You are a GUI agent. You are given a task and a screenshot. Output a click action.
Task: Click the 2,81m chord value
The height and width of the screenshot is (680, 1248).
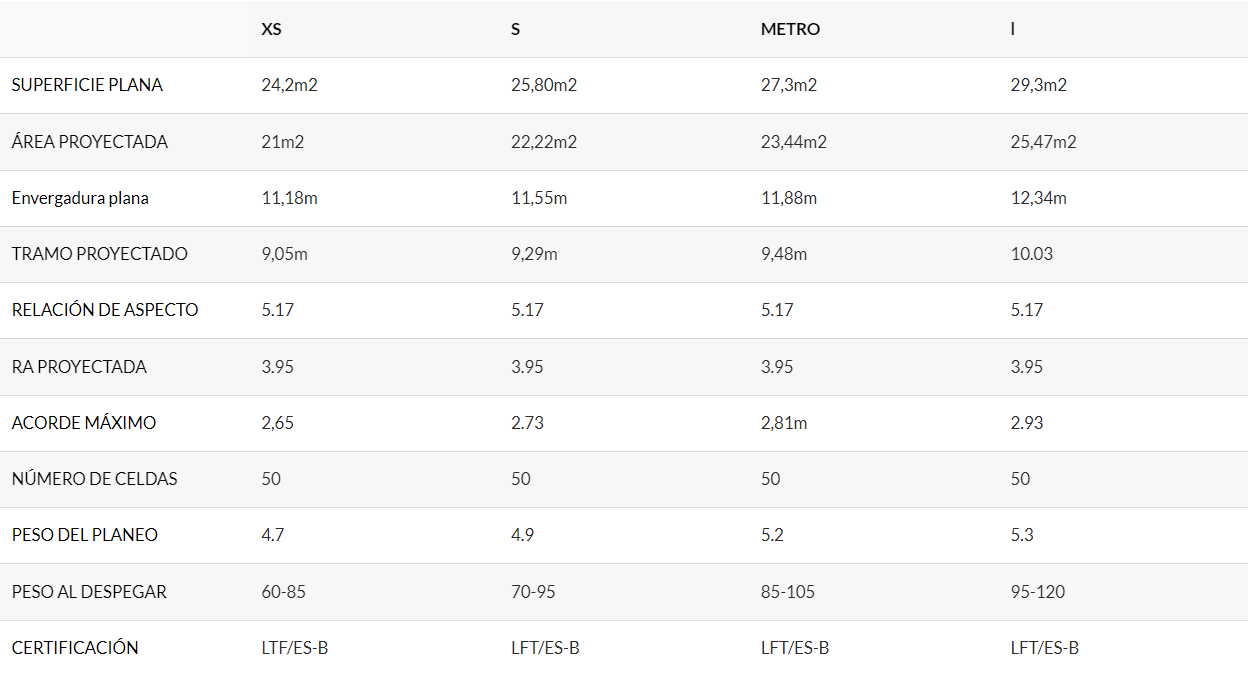point(784,423)
